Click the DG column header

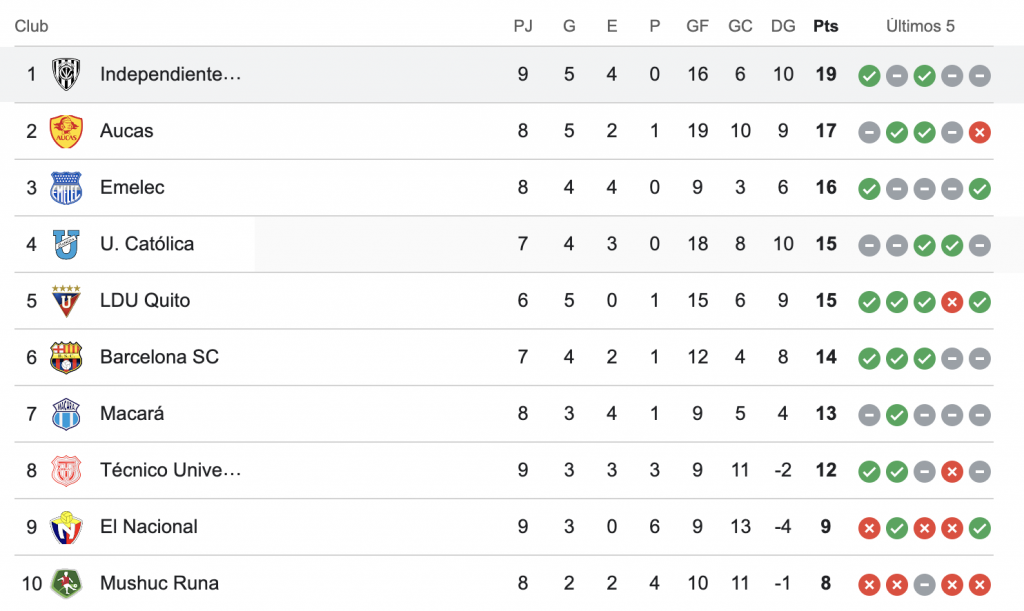[783, 26]
